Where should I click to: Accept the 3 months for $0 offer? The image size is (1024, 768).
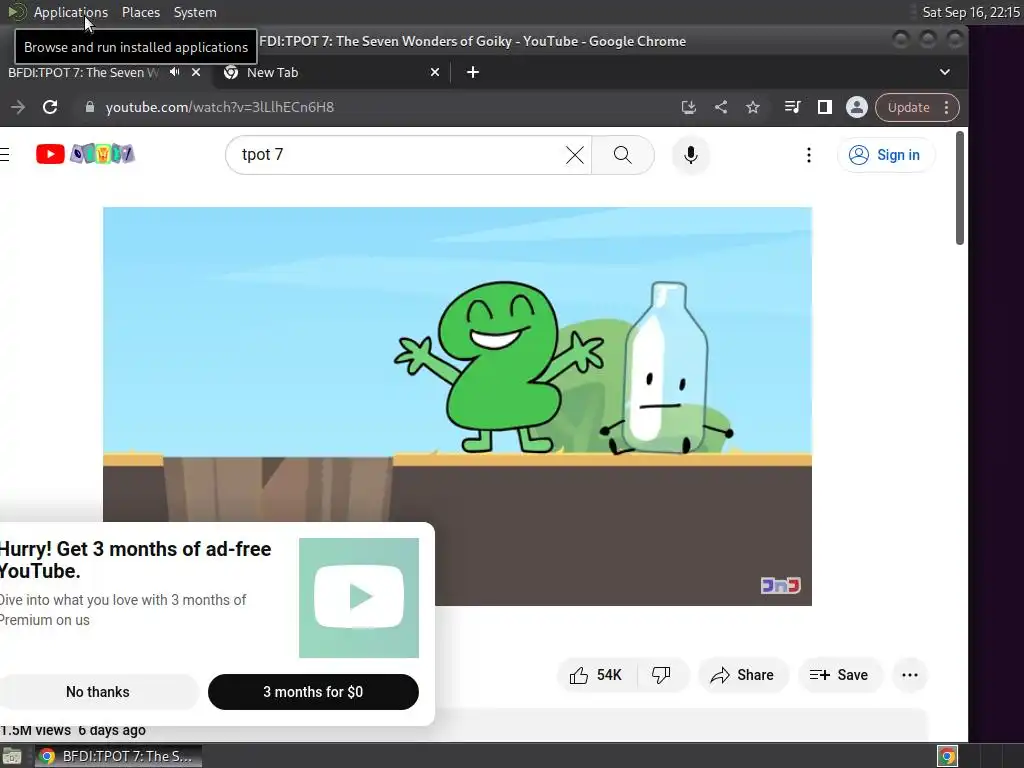(x=313, y=692)
